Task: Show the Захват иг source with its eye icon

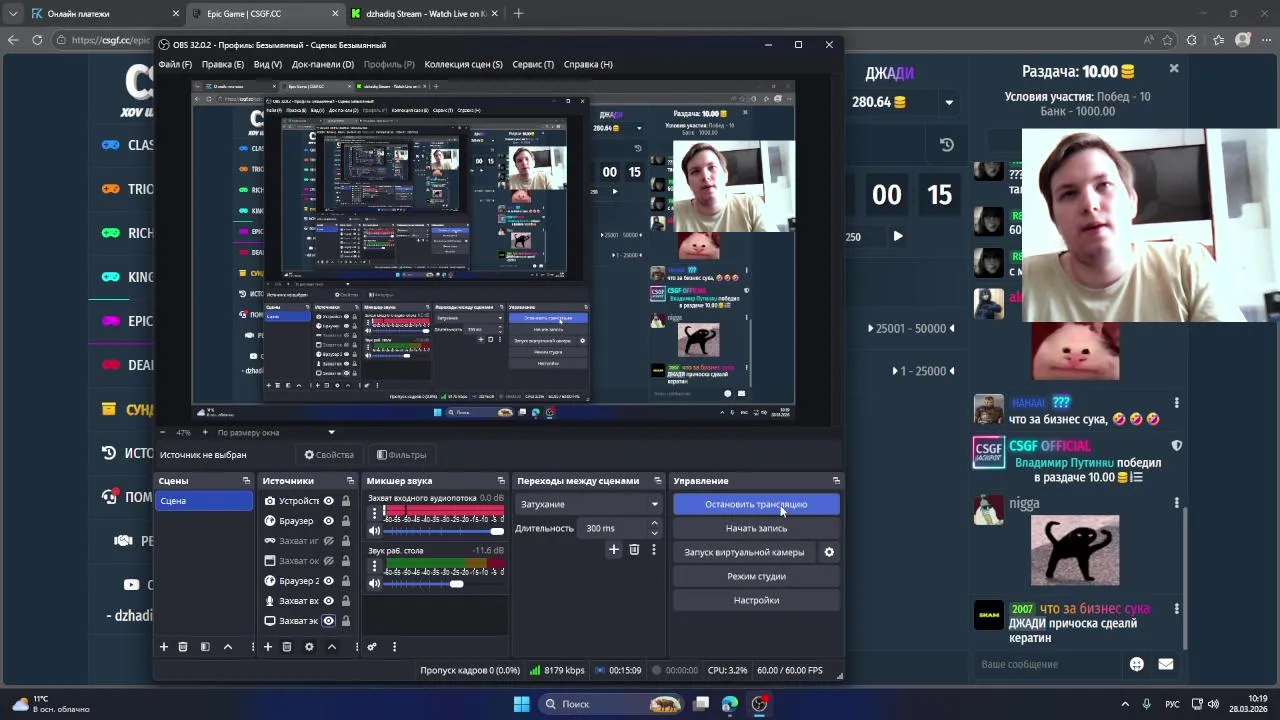Action: click(x=328, y=541)
